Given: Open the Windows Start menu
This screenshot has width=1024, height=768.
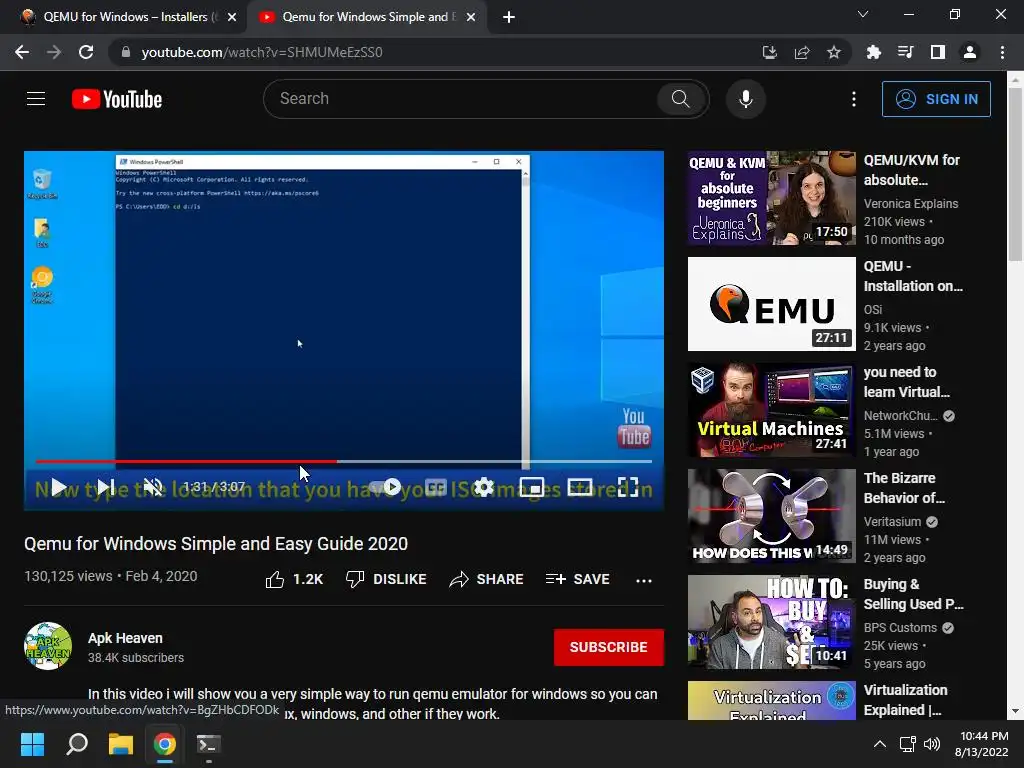Looking at the screenshot, I should [32, 744].
